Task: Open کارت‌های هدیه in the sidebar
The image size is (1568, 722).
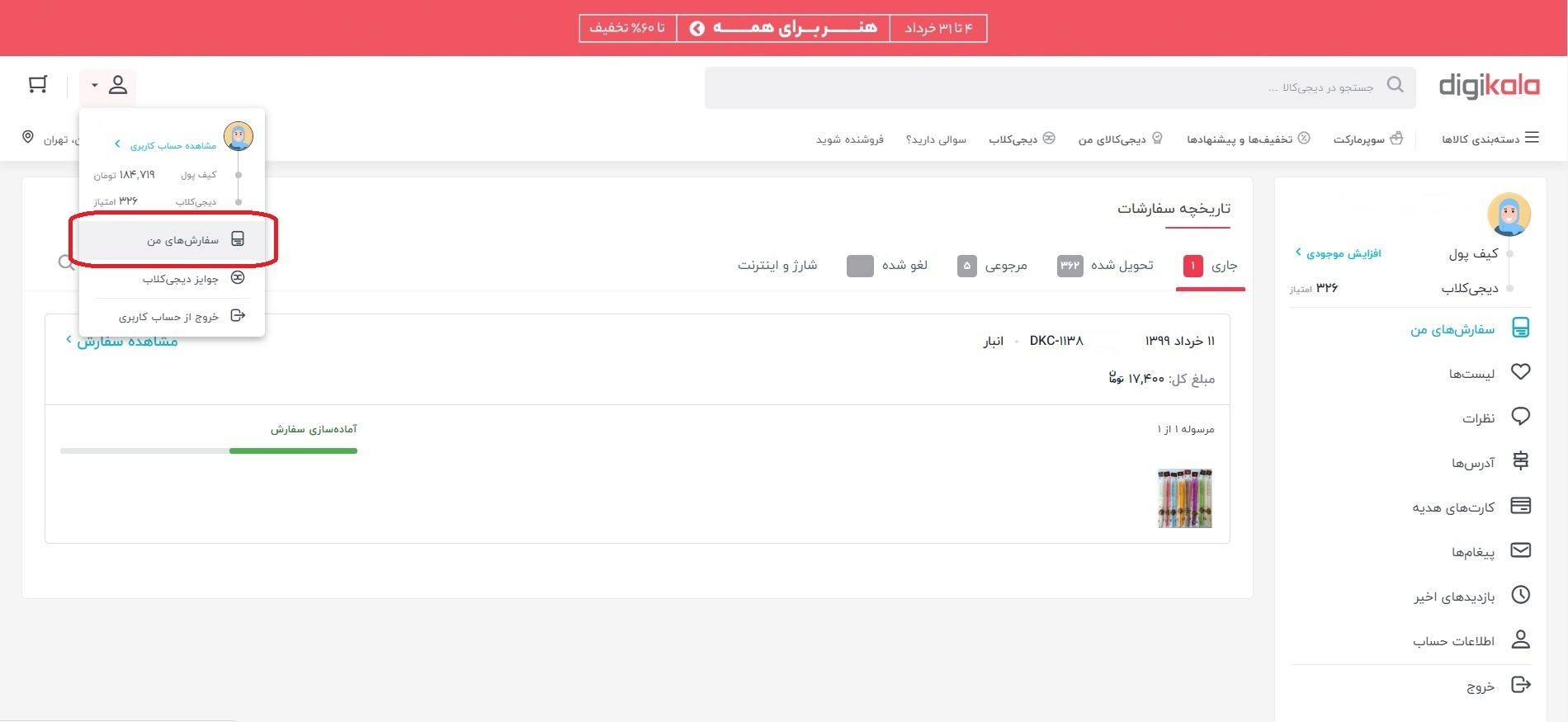Action: (1453, 507)
